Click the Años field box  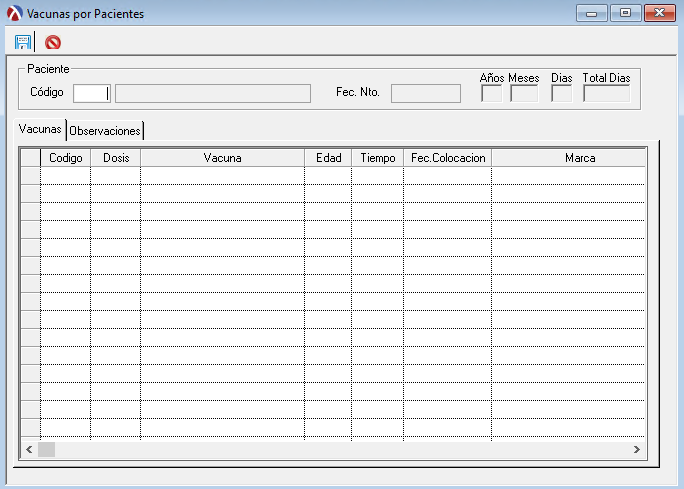[491, 94]
